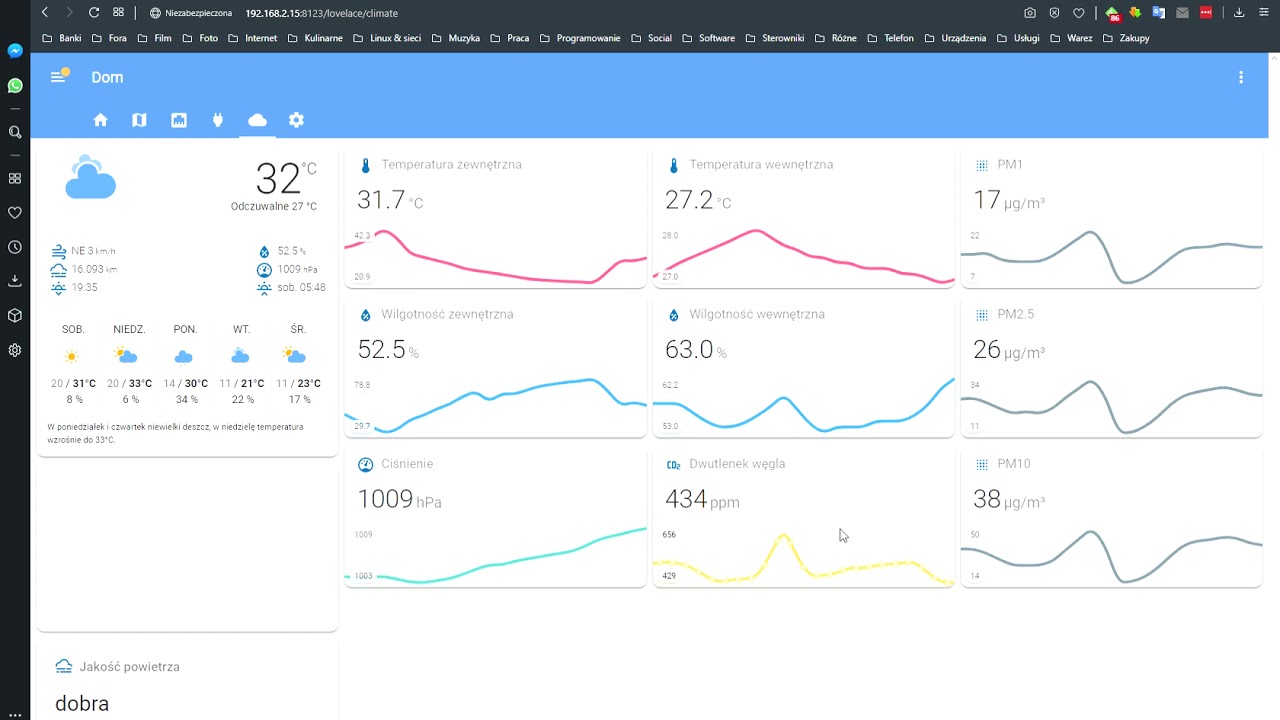Select the 63.0 % indoor humidity value
The image size is (1280, 720).
[x=696, y=350]
